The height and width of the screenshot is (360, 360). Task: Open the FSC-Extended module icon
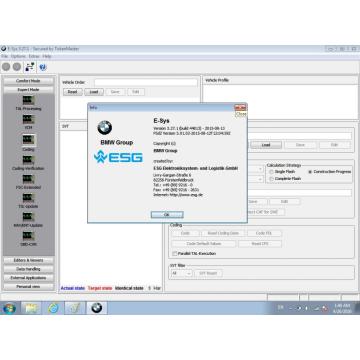(28, 179)
